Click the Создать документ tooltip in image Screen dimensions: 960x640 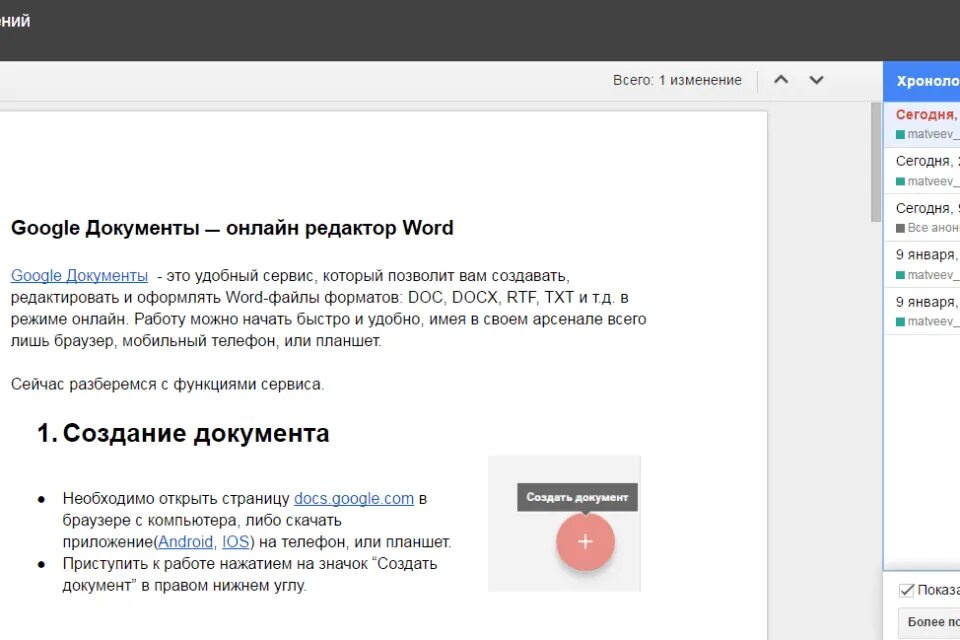577,497
